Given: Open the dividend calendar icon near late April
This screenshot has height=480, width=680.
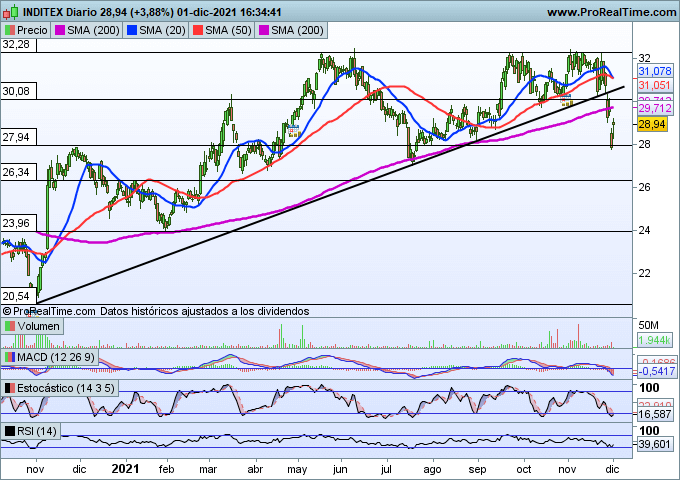Looking at the screenshot, I should pyautogui.click(x=294, y=131).
